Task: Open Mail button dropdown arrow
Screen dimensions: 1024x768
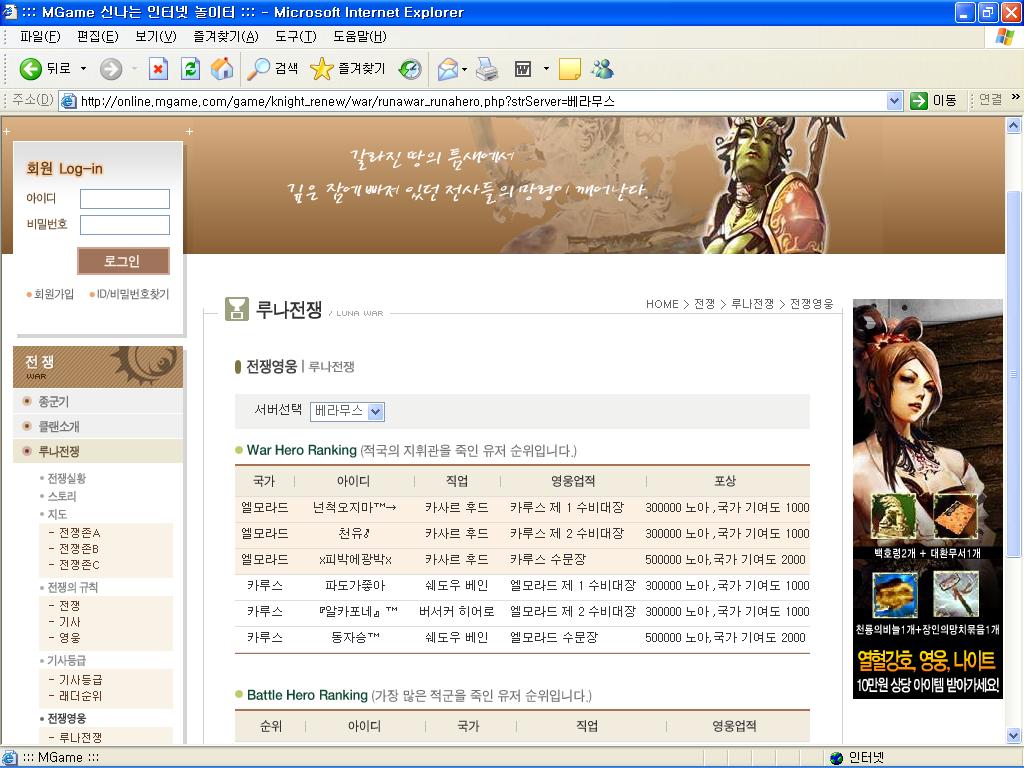Action: pyautogui.click(x=464, y=69)
